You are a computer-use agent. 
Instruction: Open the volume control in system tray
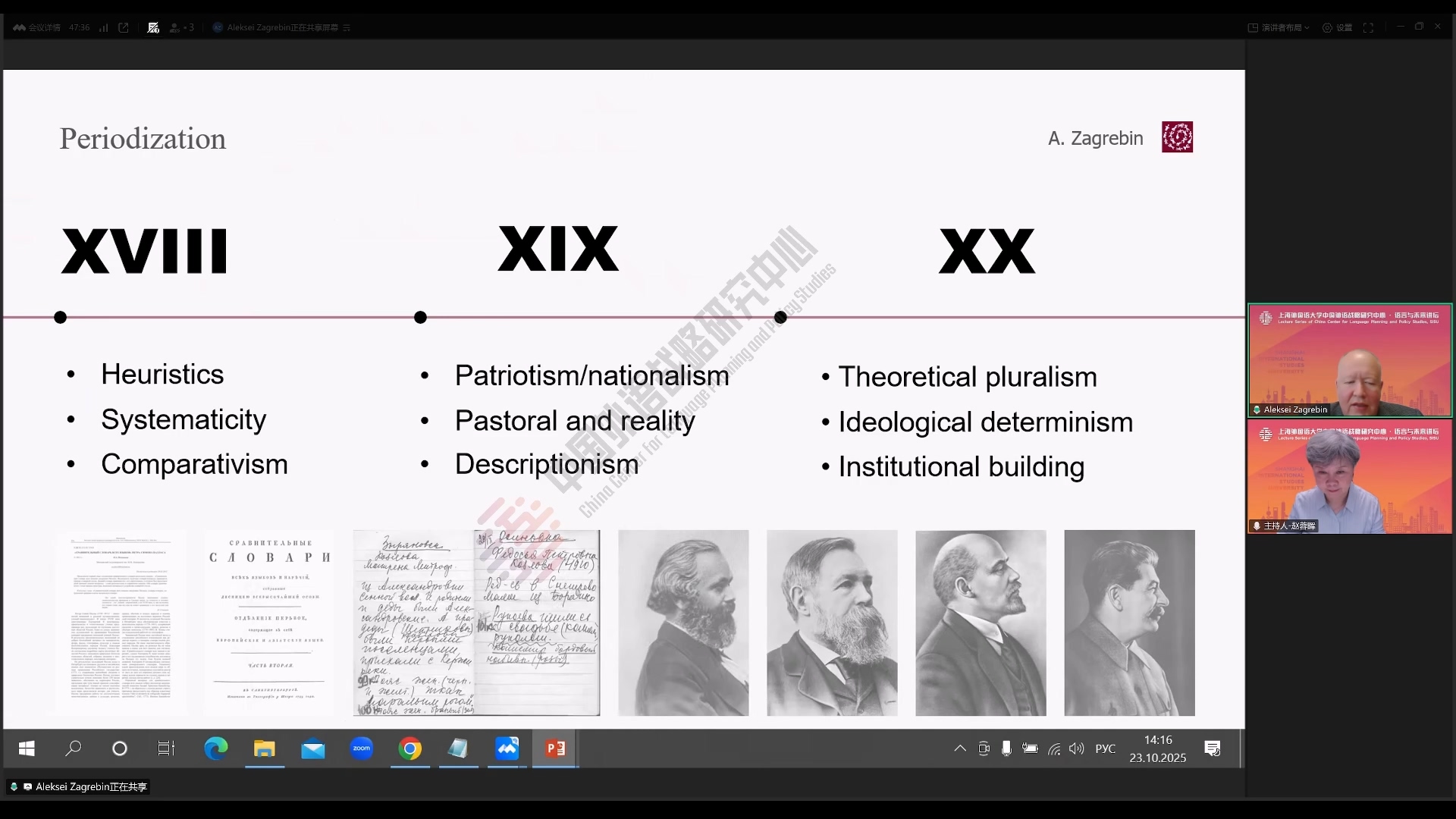1076,748
